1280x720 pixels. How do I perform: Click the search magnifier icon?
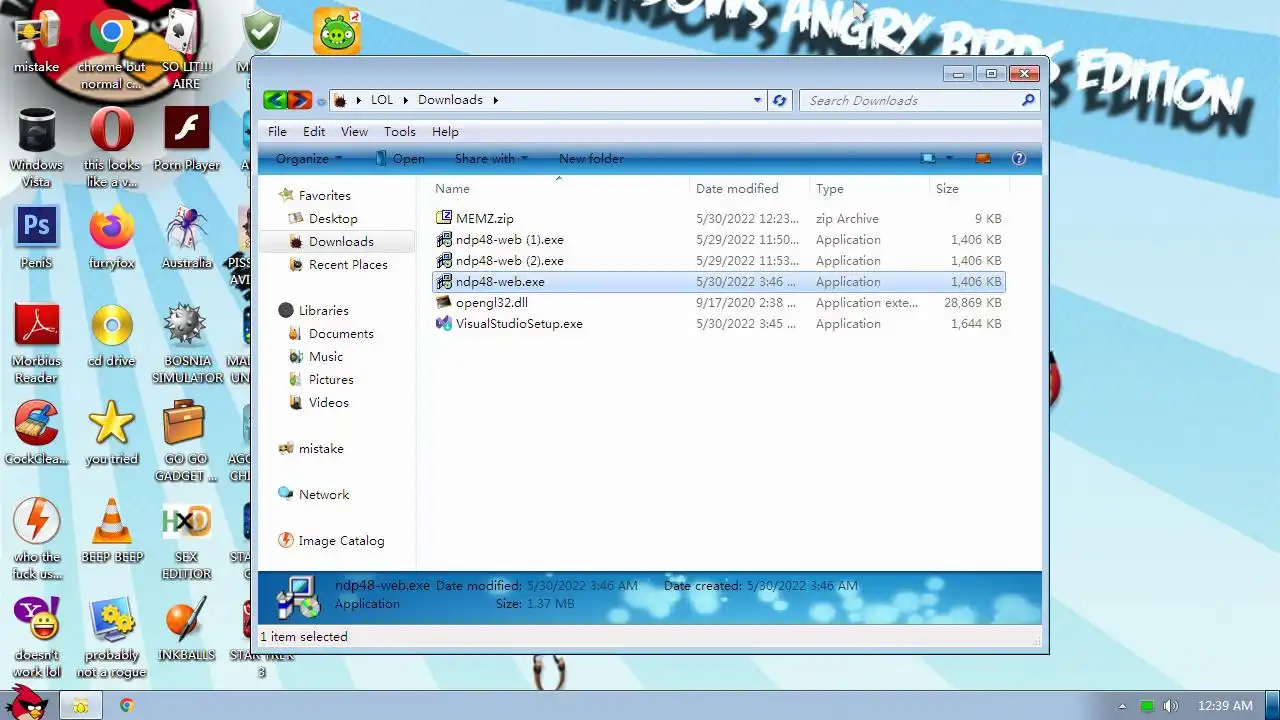[1028, 100]
